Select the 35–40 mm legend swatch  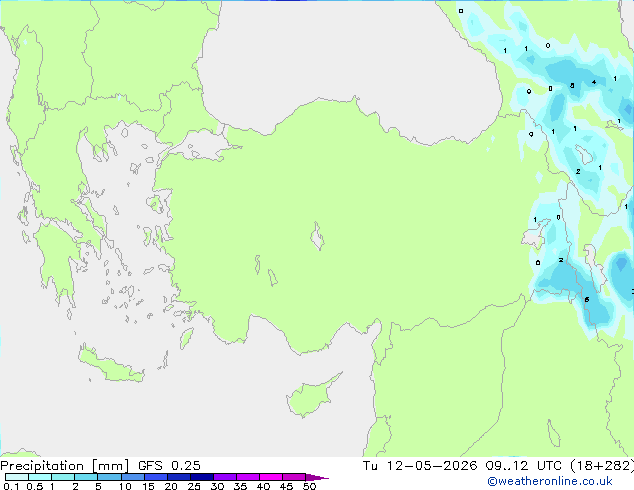click(248, 477)
